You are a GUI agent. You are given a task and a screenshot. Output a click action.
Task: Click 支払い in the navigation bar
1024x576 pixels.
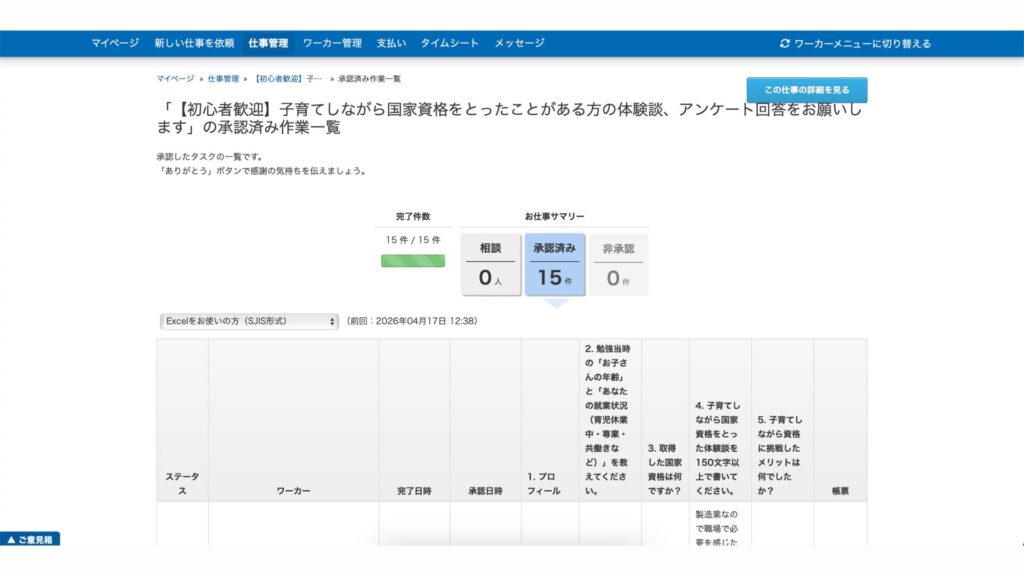(x=391, y=43)
